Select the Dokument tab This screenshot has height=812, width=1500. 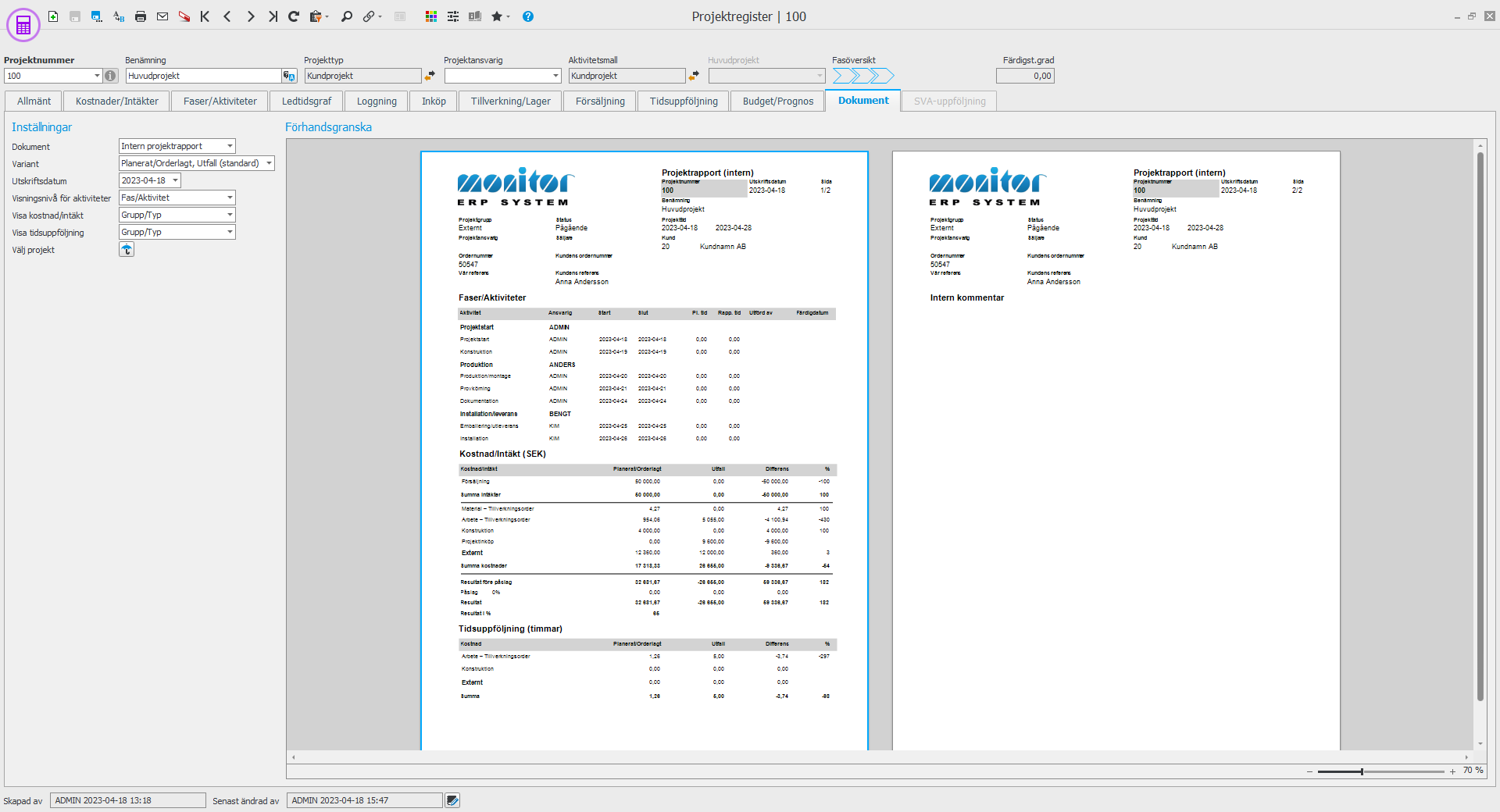click(x=863, y=101)
